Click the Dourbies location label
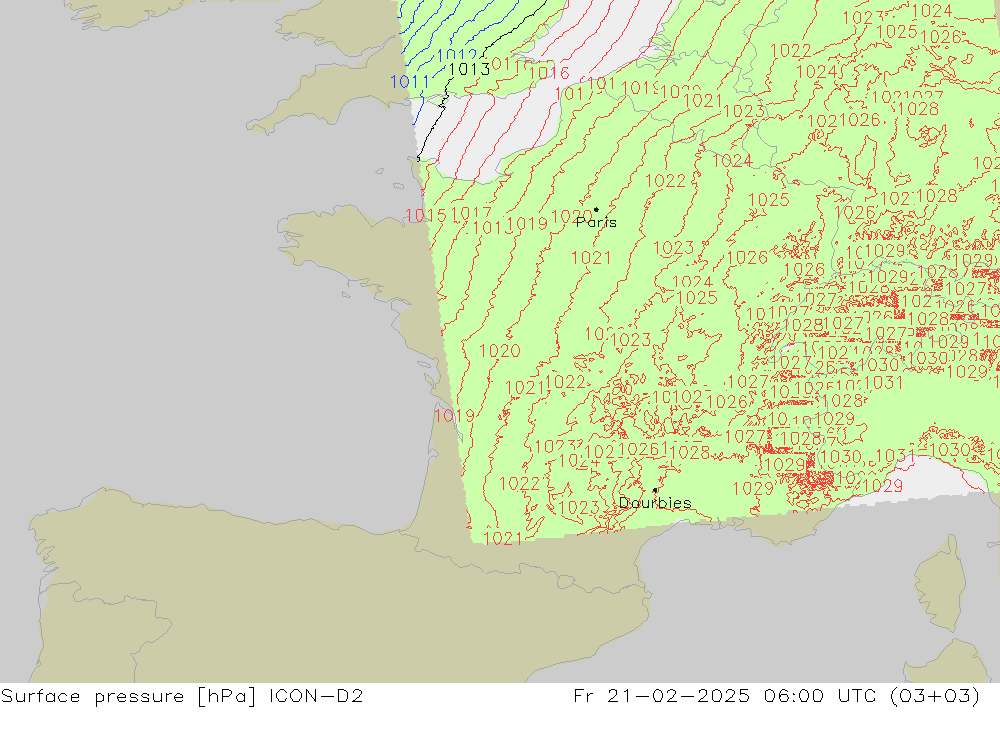Screen dimensions: 1000x733 pyautogui.click(x=655, y=503)
